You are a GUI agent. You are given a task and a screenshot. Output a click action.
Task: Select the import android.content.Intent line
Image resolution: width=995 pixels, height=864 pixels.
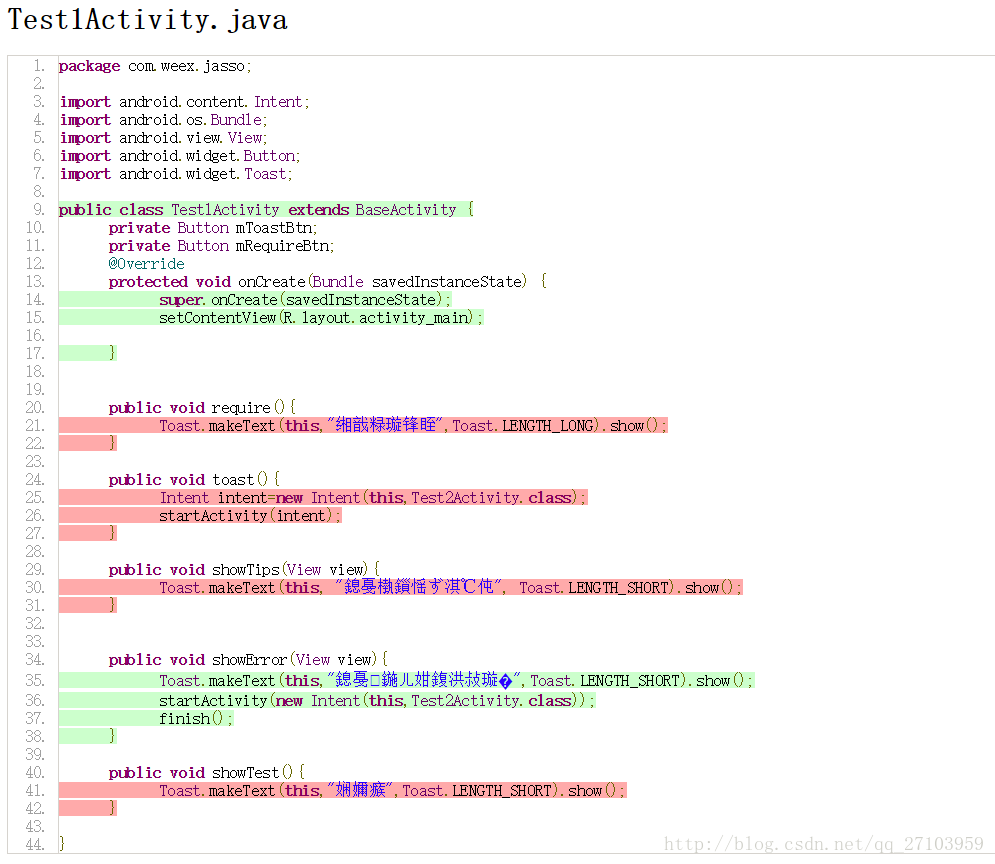coord(184,102)
